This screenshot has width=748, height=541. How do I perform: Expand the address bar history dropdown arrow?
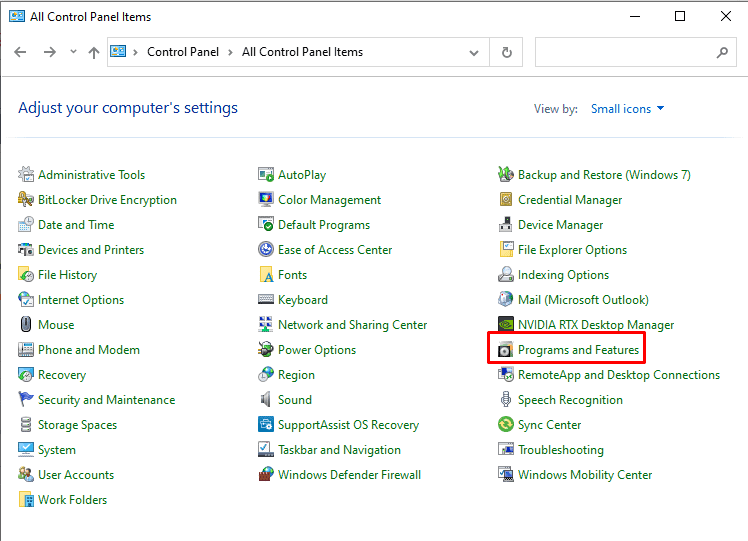[474, 52]
